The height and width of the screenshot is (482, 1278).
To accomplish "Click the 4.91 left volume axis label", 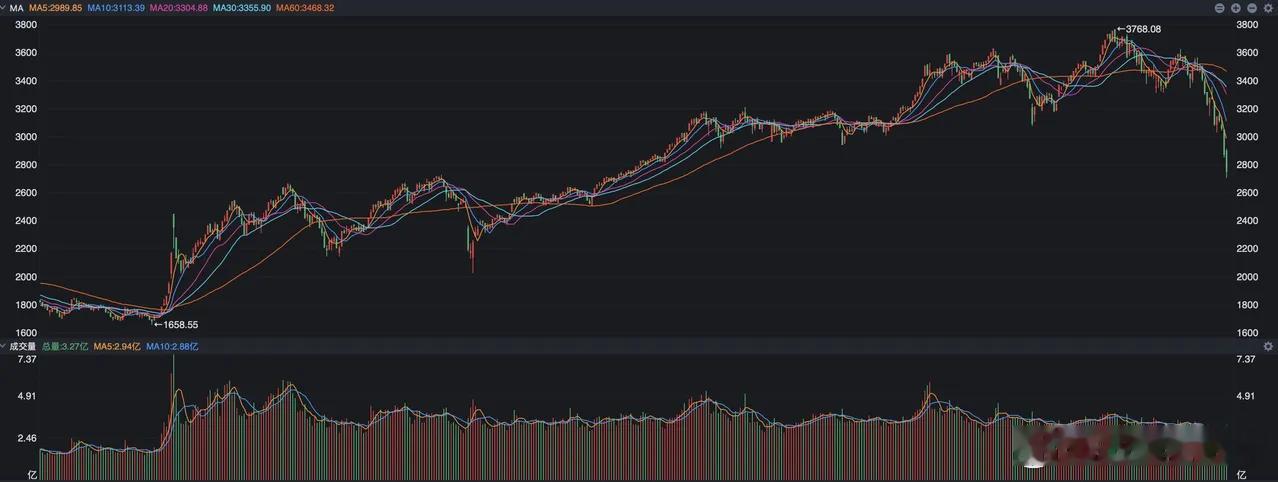I will click(x=26, y=397).
